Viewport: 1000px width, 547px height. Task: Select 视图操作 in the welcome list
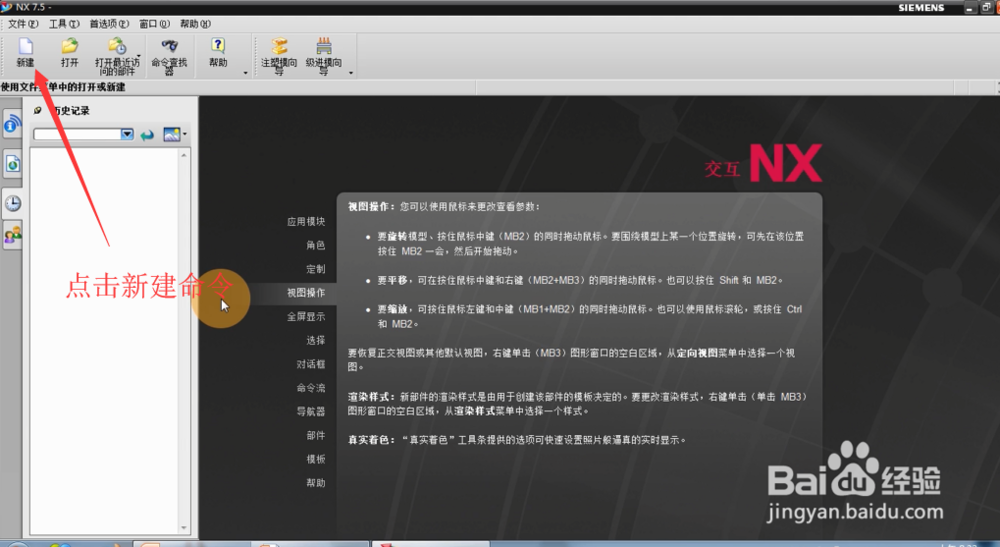[x=306, y=293]
